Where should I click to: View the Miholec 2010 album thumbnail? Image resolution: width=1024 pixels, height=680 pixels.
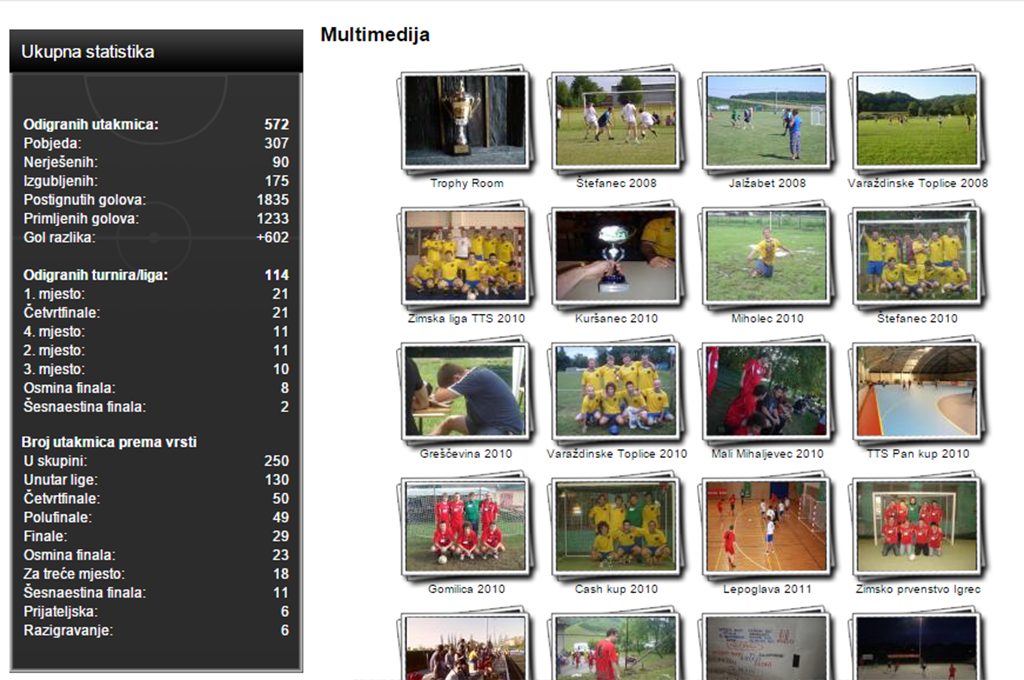[x=766, y=255]
